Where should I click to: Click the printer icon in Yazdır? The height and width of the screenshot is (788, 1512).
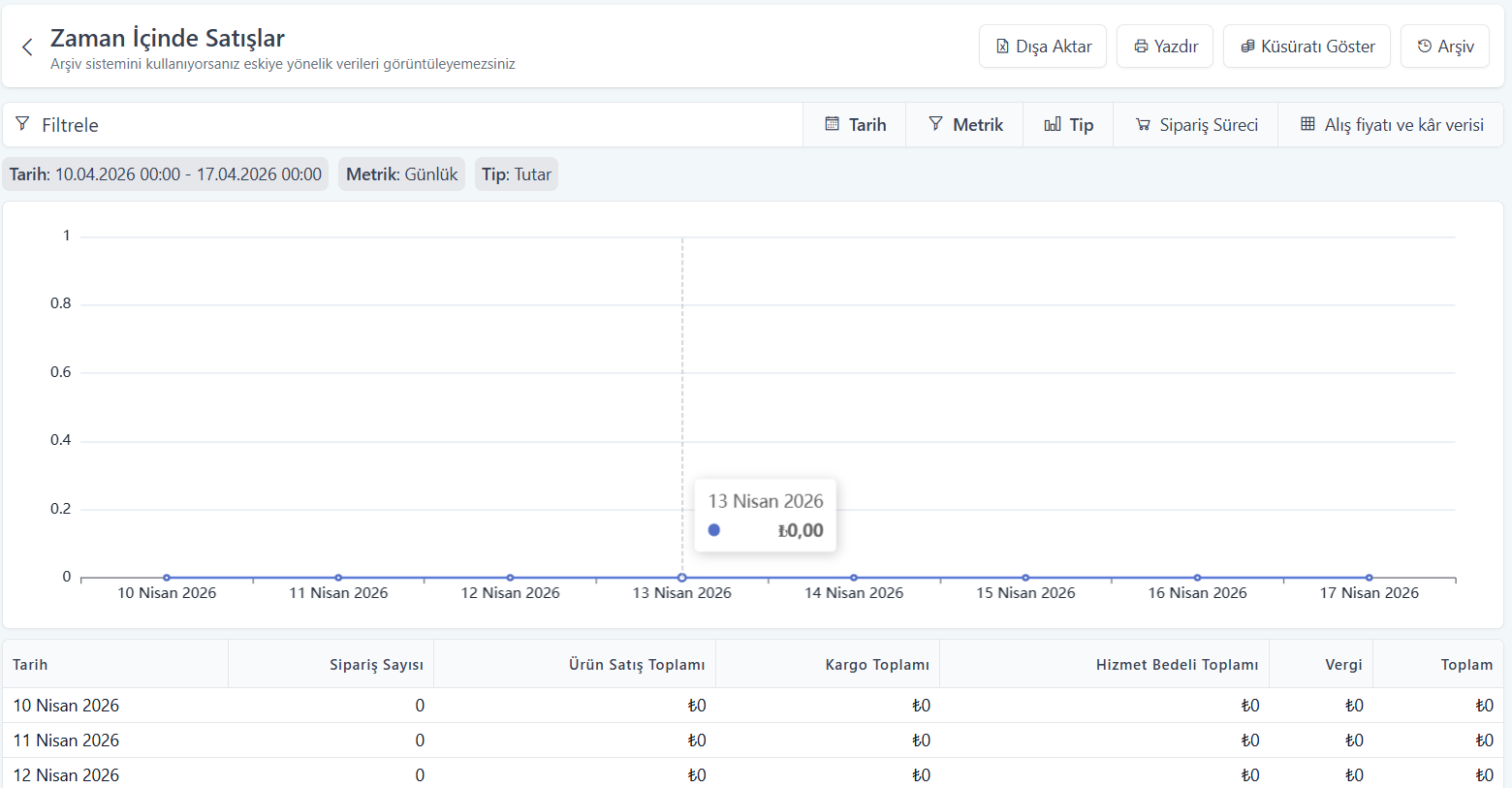click(x=1141, y=47)
